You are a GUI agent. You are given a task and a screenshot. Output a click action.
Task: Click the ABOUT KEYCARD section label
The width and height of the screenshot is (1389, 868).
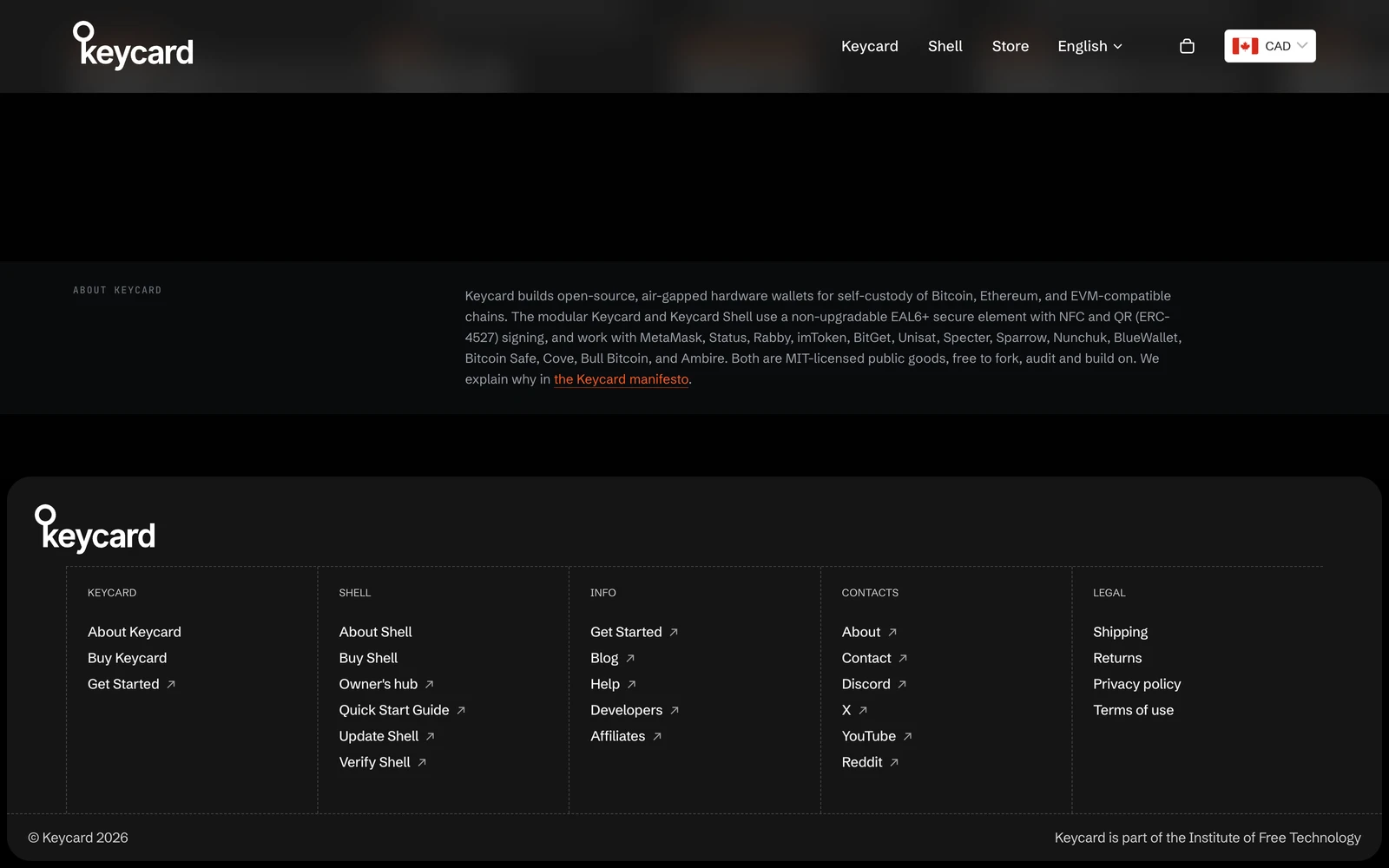pos(117,290)
